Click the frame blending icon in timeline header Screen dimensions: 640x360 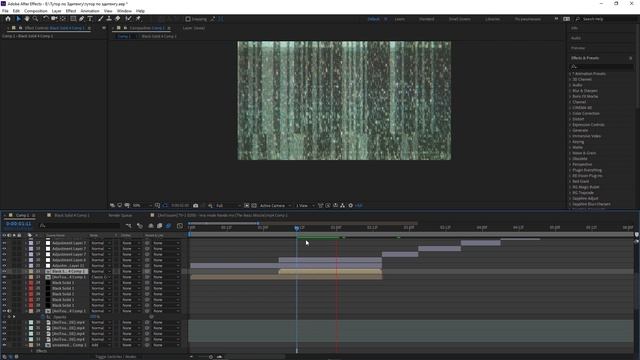pyautogui.click(x=160, y=226)
